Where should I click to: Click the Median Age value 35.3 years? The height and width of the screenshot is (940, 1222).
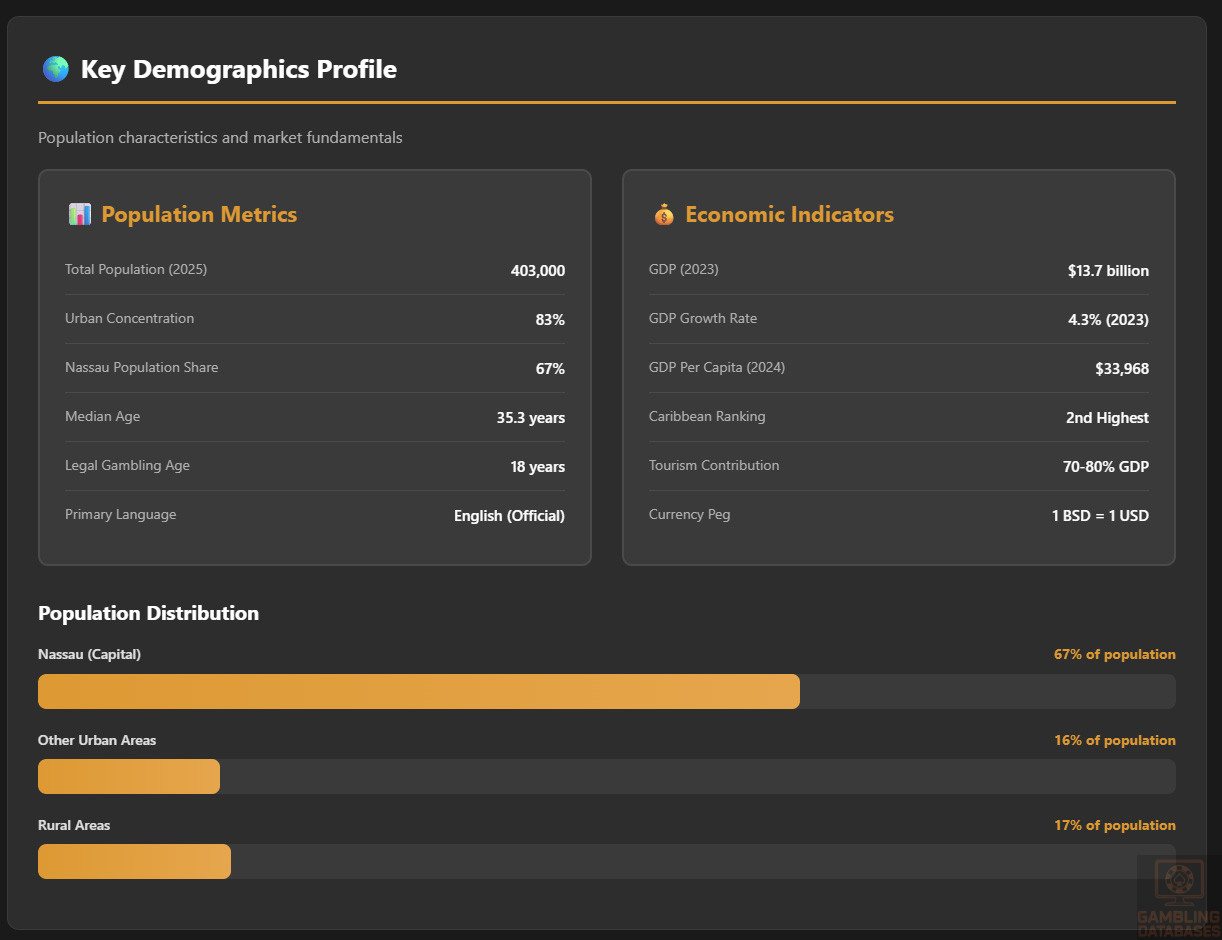pos(530,418)
